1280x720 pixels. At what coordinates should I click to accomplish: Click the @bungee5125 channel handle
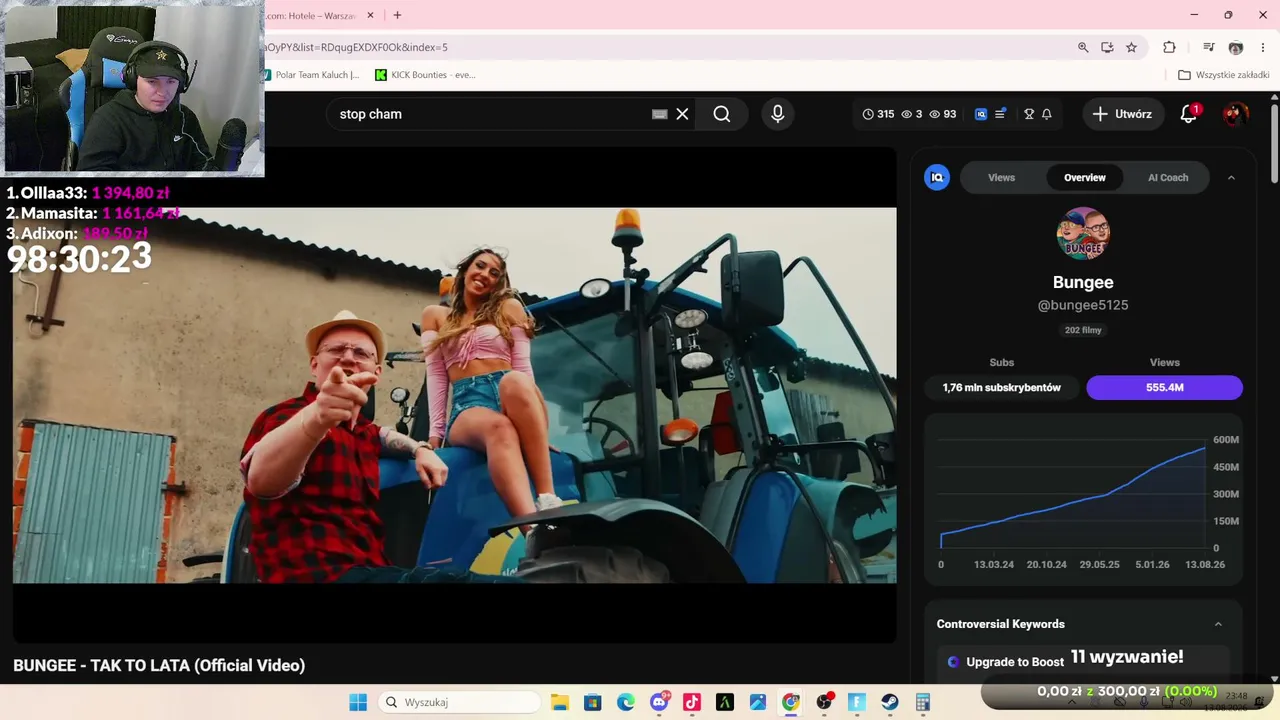click(x=1083, y=305)
